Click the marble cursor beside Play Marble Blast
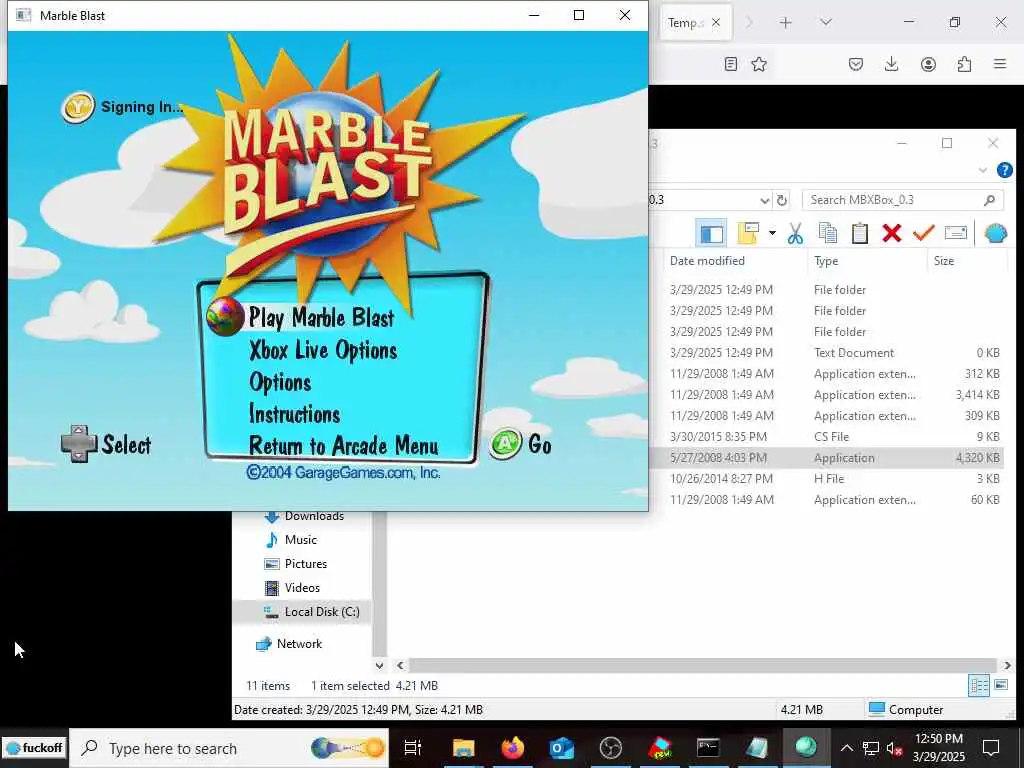 pos(225,316)
